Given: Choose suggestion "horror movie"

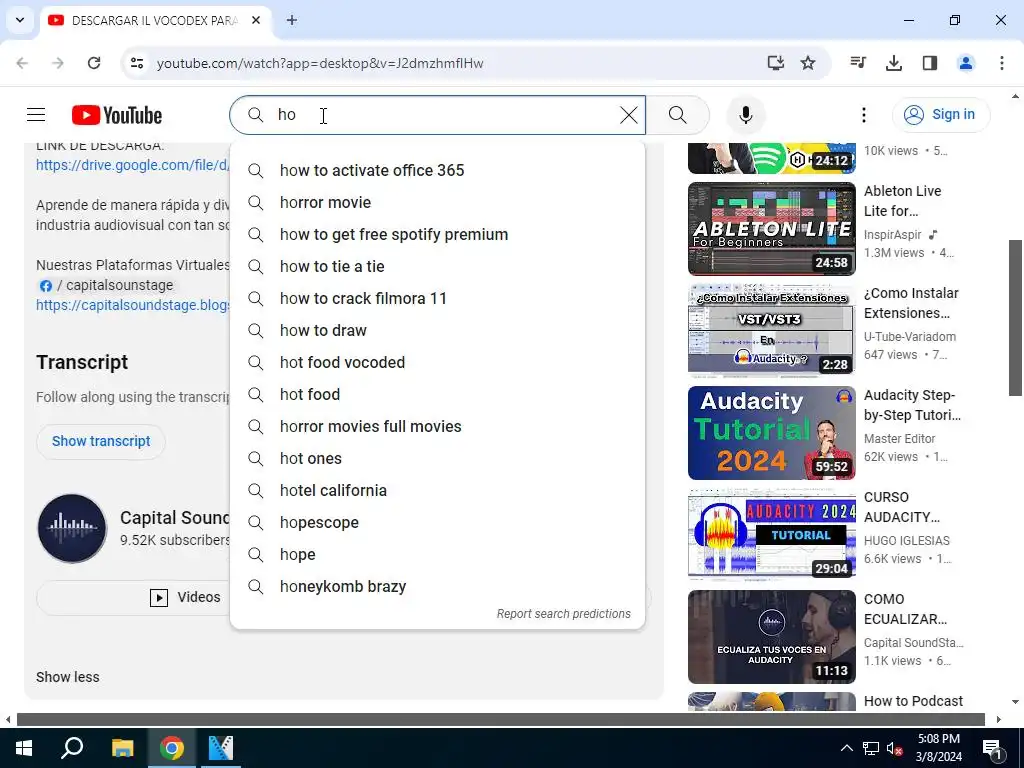Looking at the screenshot, I should (x=438, y=202).
